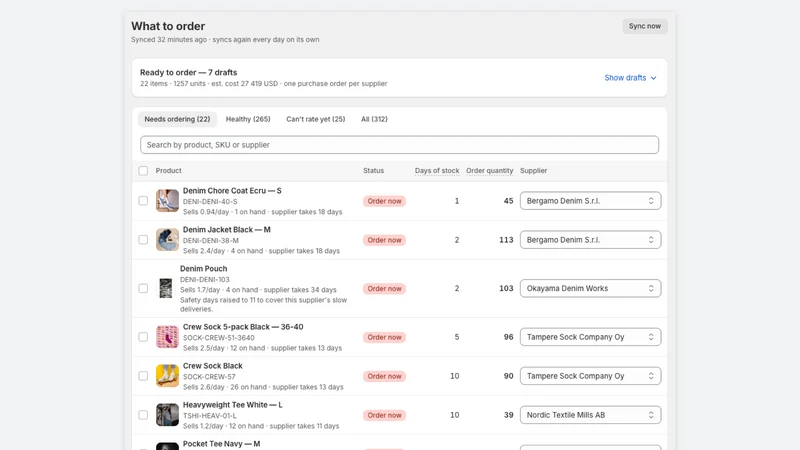Click the Product column header
800x450 pixels.
[x=168, y=170]
